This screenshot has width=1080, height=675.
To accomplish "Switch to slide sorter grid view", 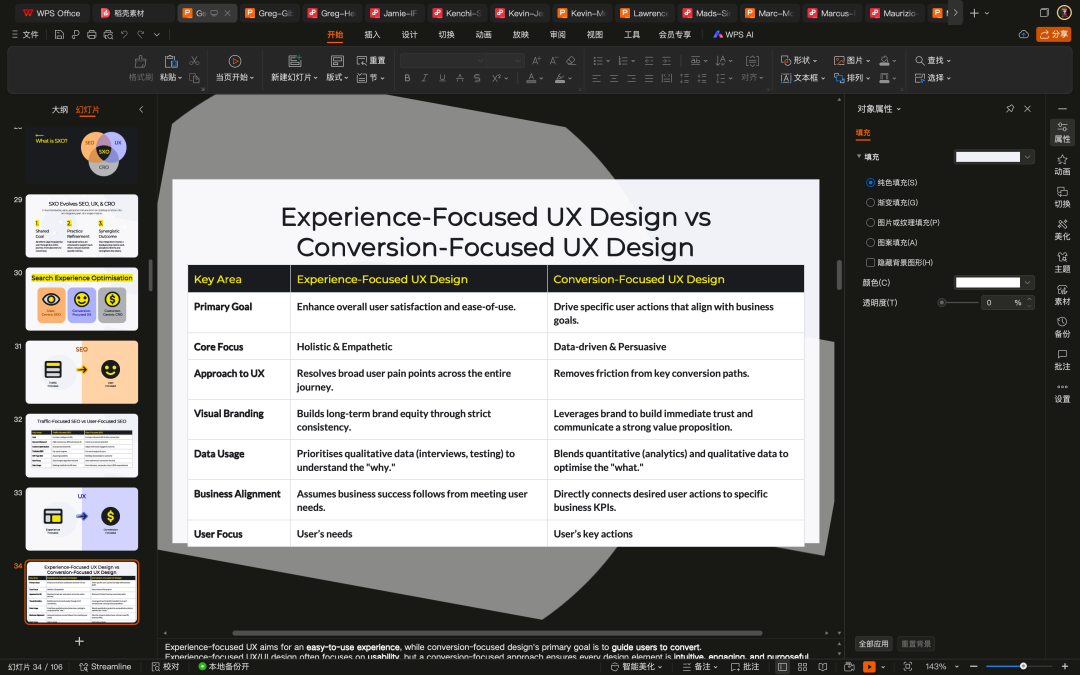I will [x=802, y=667].
